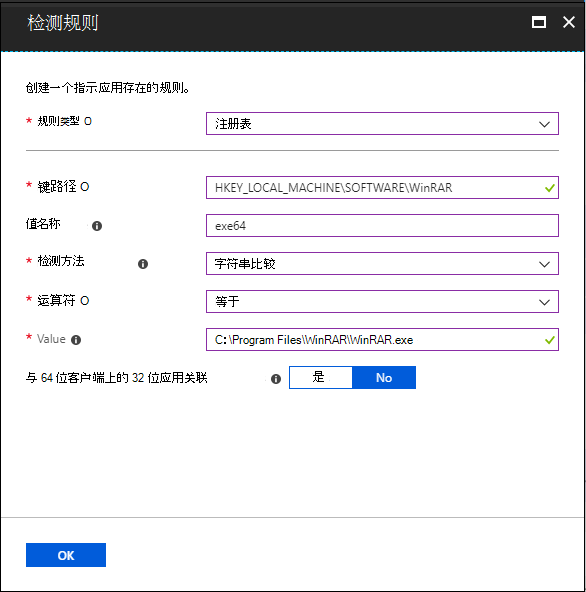Open the 规则类型 dropdown showing 注册表
Image resolution: width=586 pixels, height=592 pixels.
tap(382, 123)
